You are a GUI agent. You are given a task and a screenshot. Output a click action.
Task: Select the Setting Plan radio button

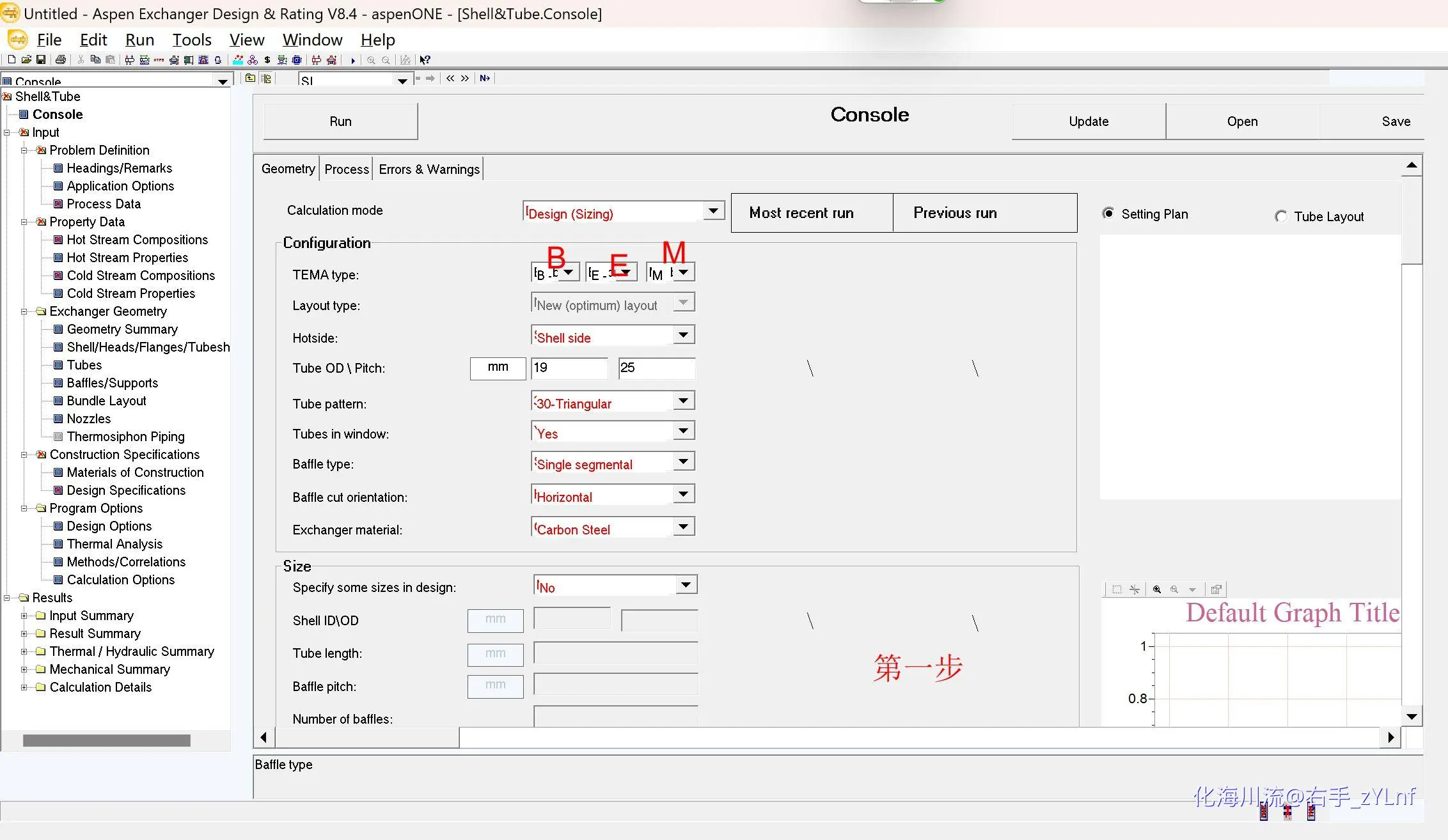pos(1108,214)
